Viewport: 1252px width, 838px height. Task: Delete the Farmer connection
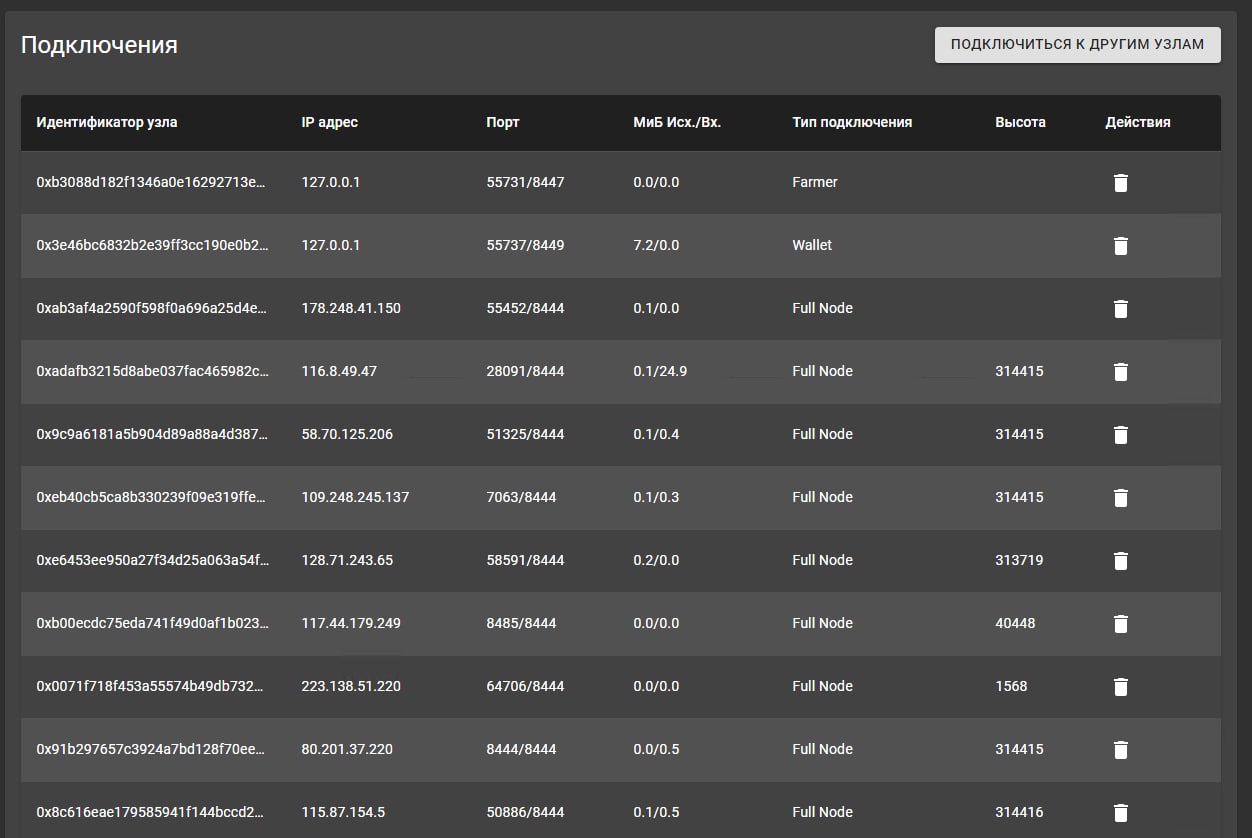[1120, 183]
